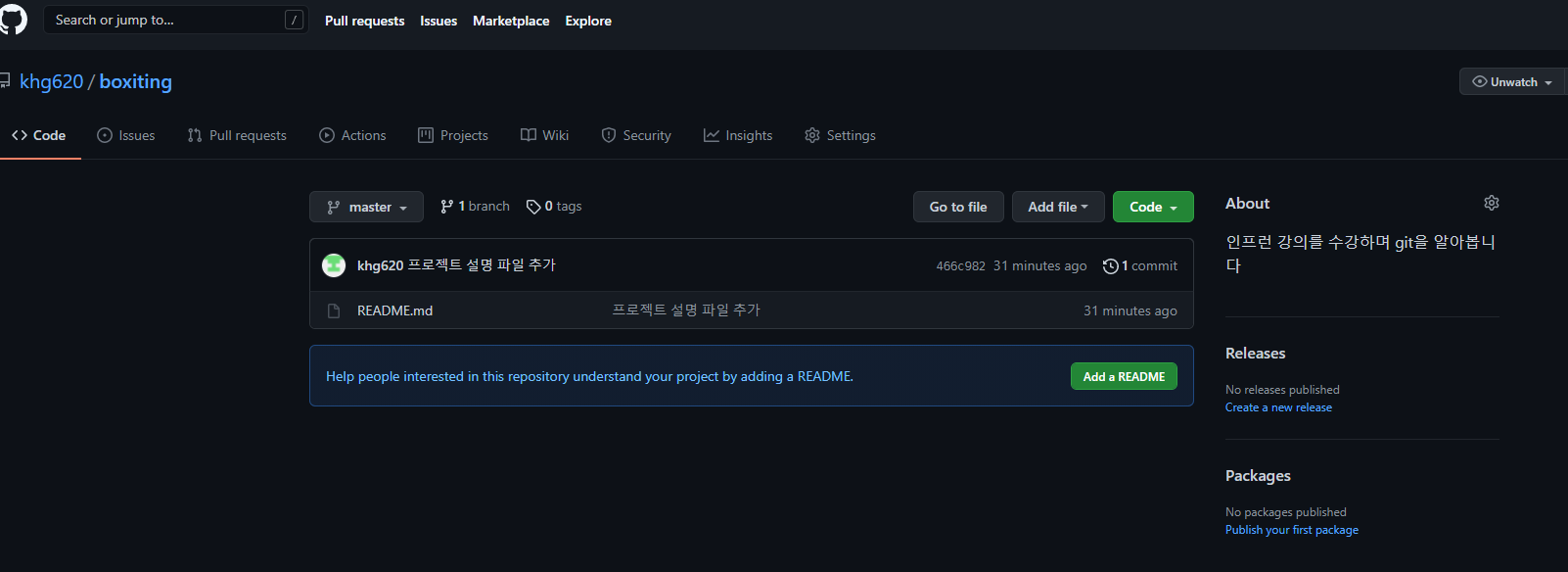Viewport: 1568px width, 572px height.
Task: Click 31 minutes ago in commit header
Action: pos(1039,266)
